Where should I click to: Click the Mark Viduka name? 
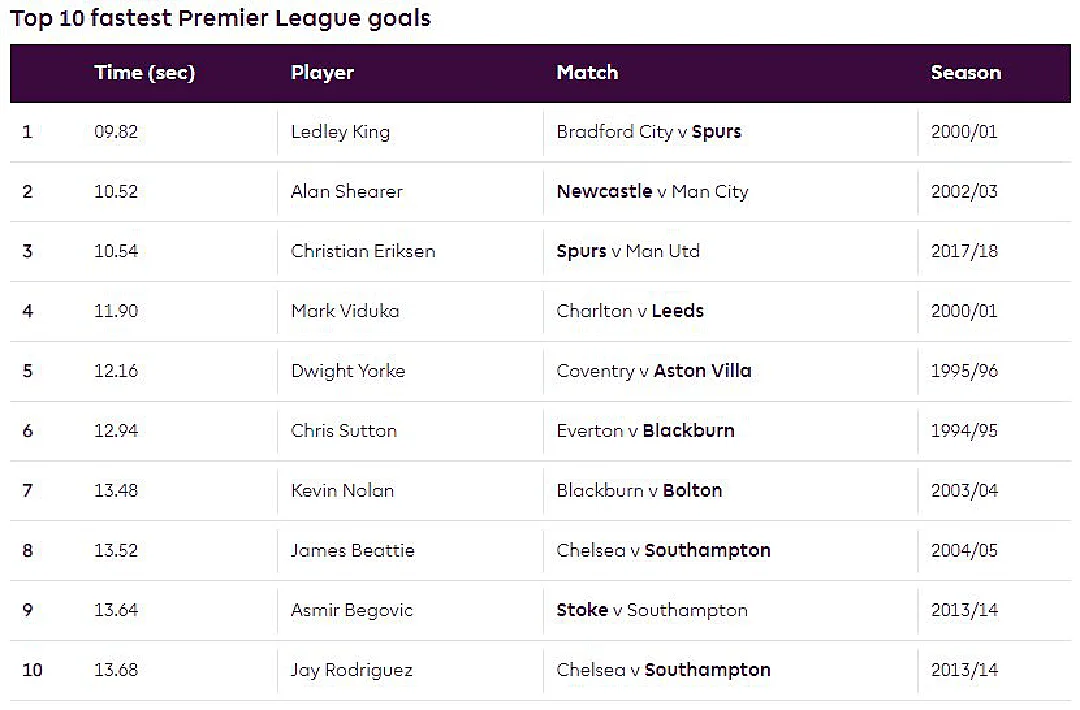pos(345,311)
